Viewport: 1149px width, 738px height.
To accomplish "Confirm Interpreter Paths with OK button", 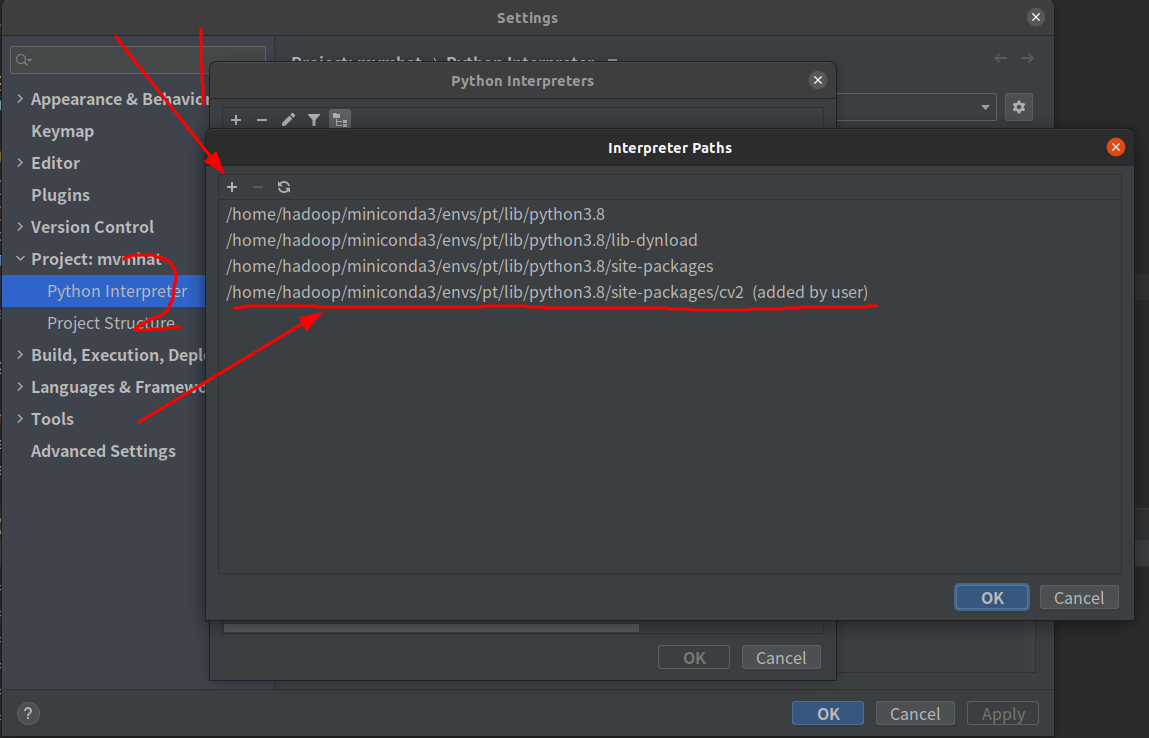I will (x=991, y=597).
